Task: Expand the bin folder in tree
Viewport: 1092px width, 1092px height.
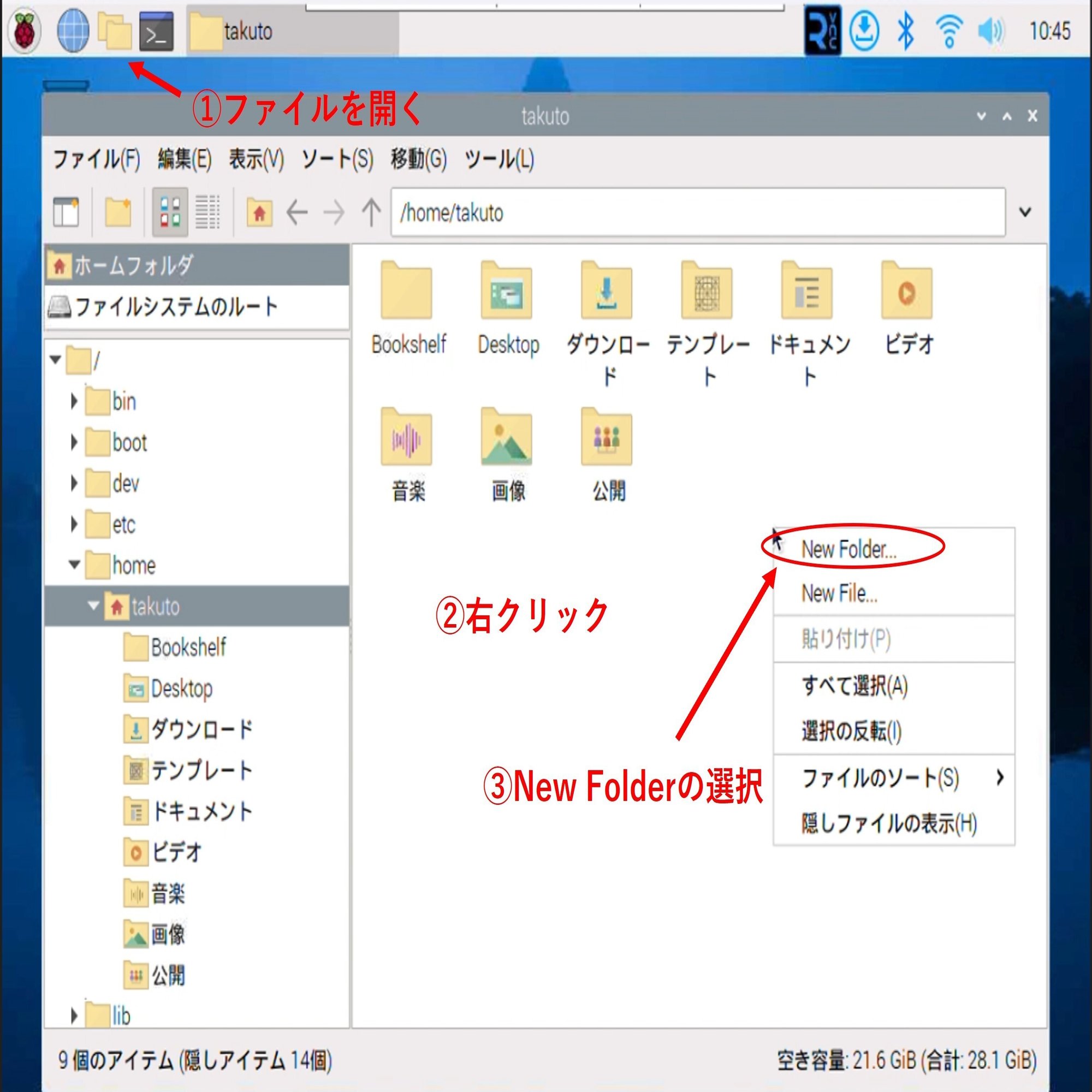Action: (74, 401)
